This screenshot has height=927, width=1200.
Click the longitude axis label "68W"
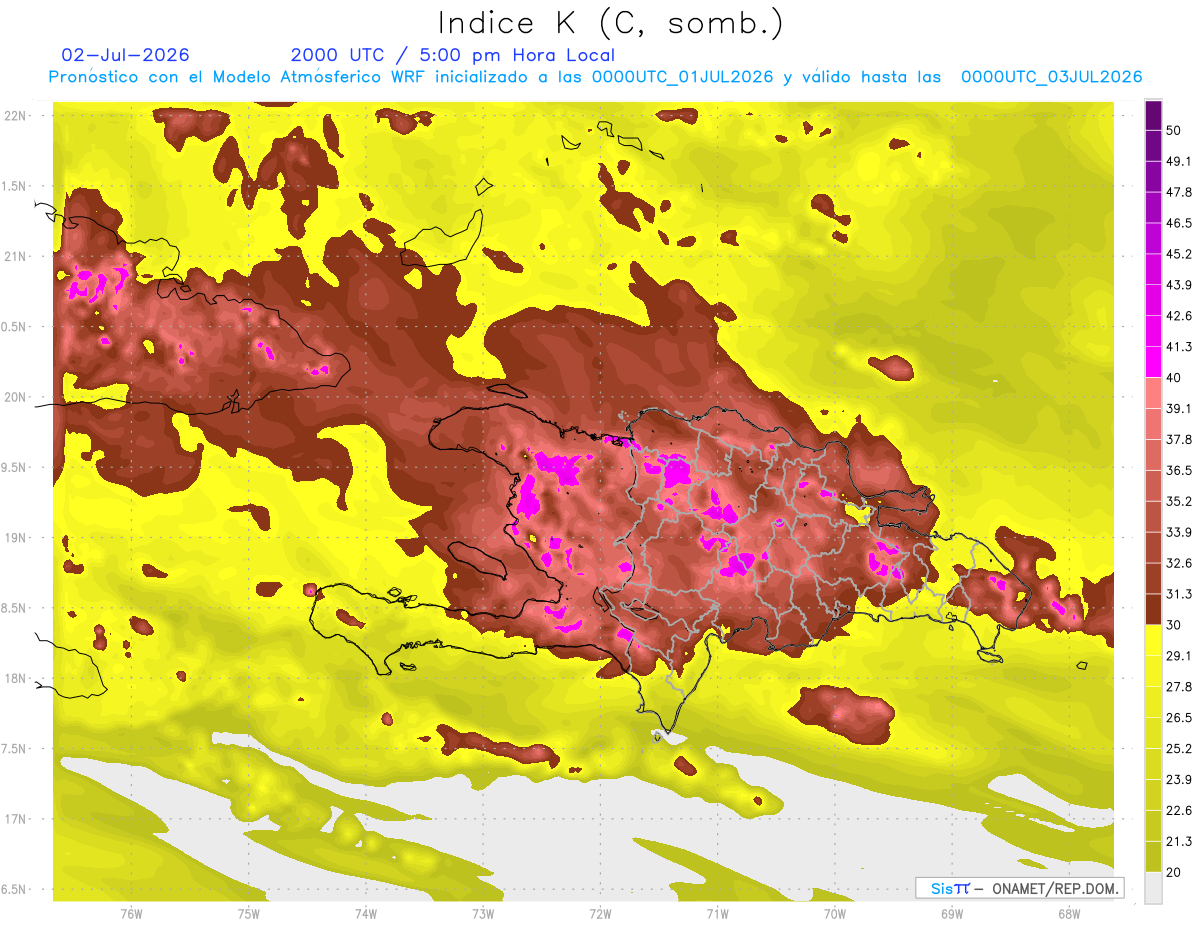click(x=1069, y=913)
